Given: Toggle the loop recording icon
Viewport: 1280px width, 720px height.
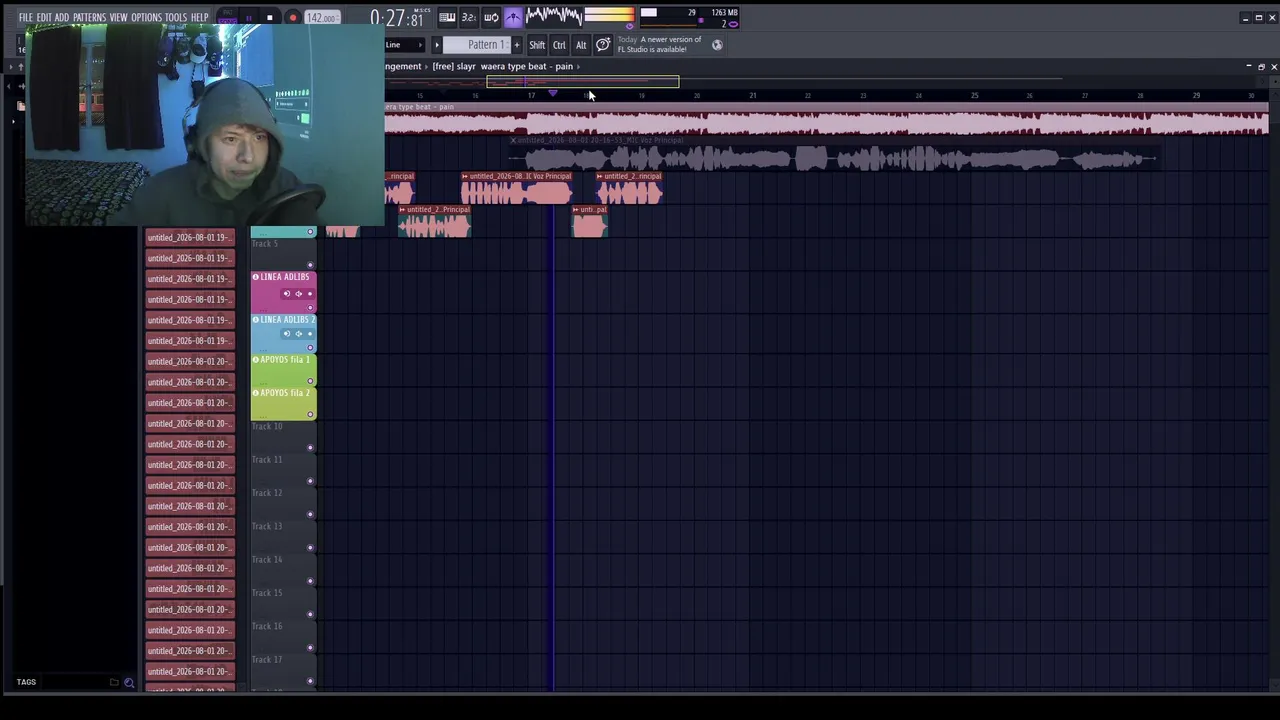Looking at the screenshot, I should coord(491,18).
